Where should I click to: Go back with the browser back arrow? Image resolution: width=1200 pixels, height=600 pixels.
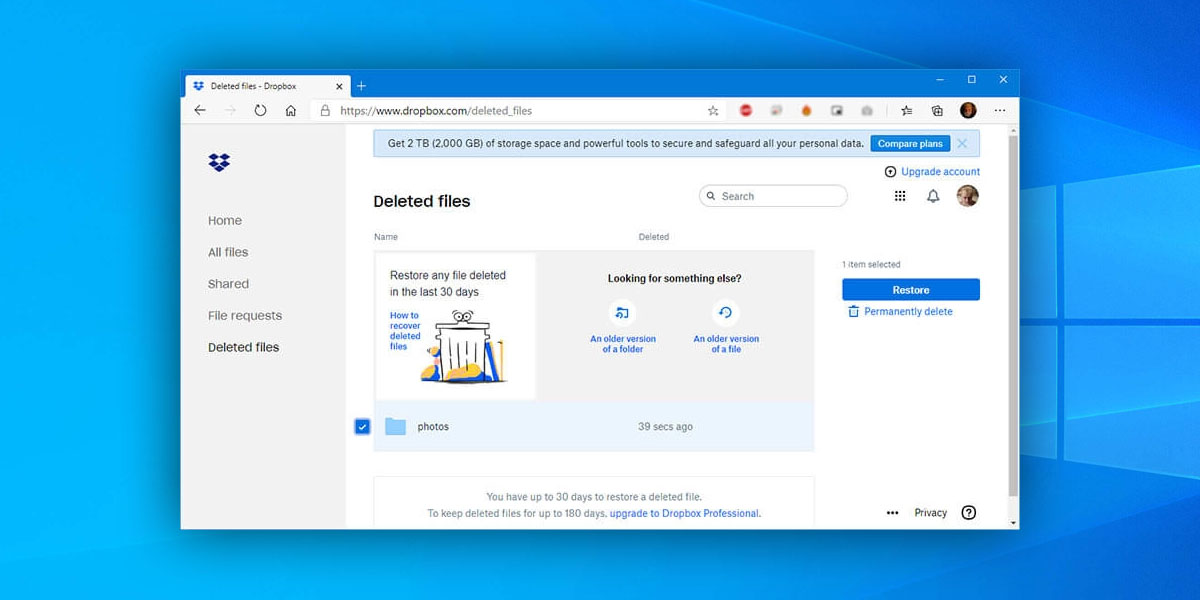(200, 111)
